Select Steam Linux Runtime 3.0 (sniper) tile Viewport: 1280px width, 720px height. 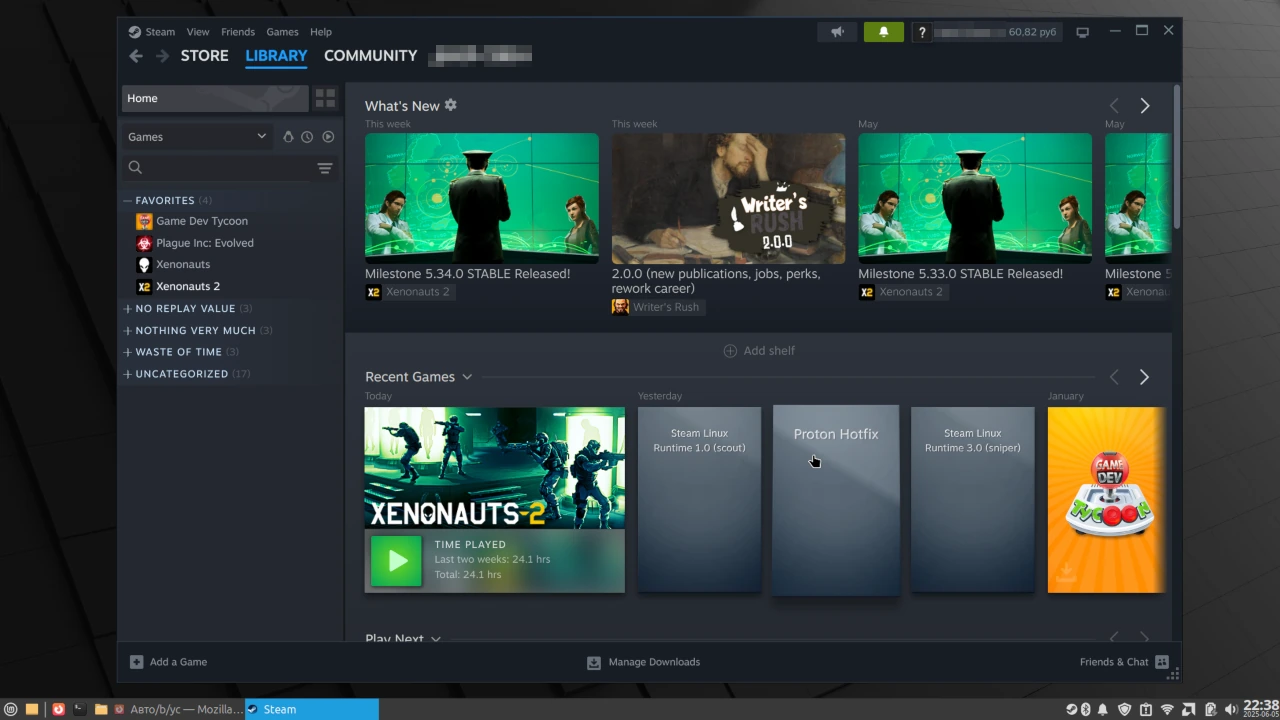tap(973, 499)
